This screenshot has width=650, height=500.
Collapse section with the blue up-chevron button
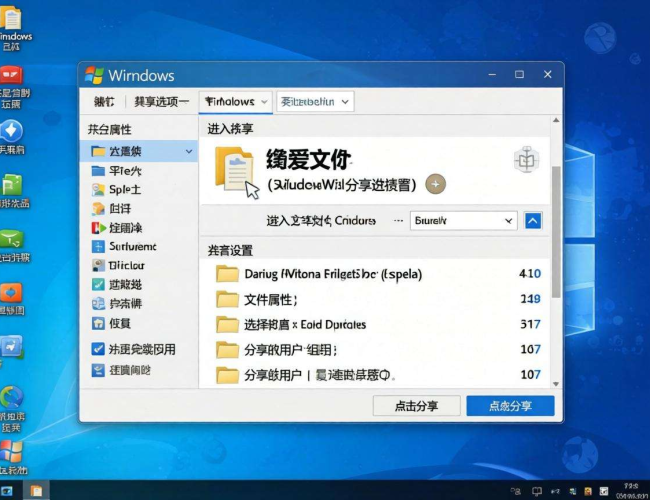point(533,221)
